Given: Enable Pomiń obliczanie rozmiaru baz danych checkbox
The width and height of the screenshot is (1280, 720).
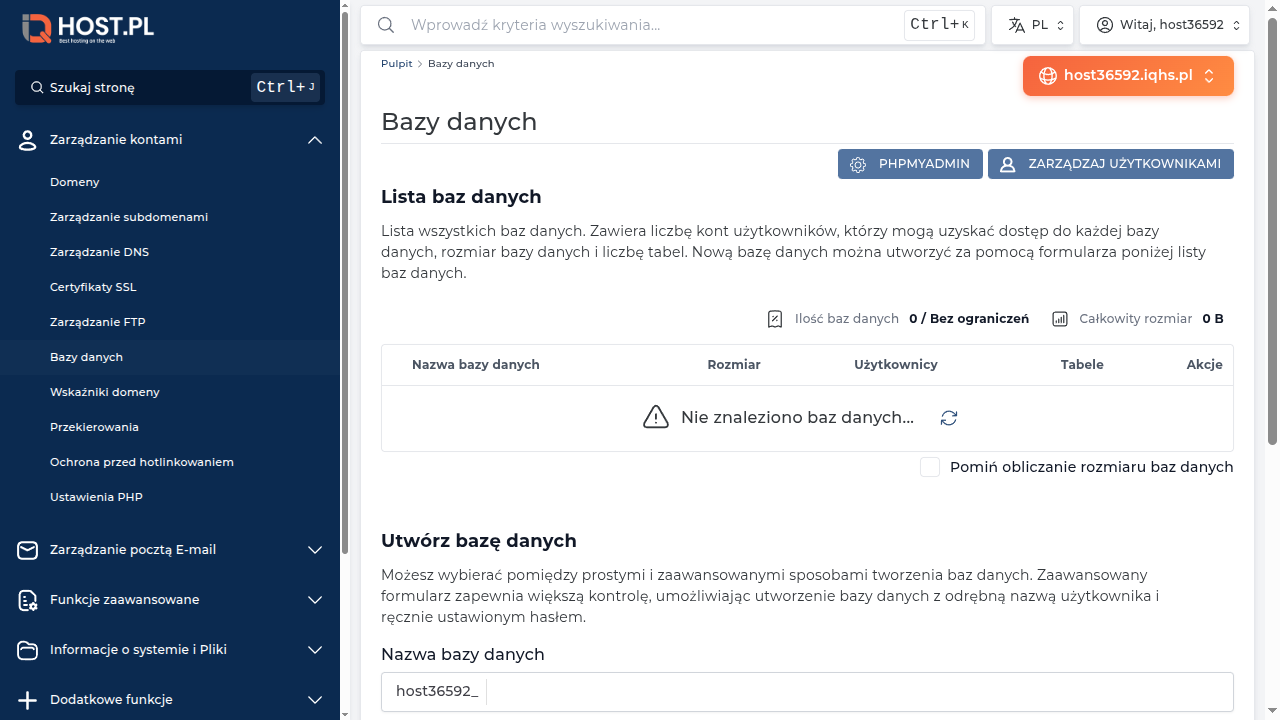Looking at the screenshot, I should (930, 467).
